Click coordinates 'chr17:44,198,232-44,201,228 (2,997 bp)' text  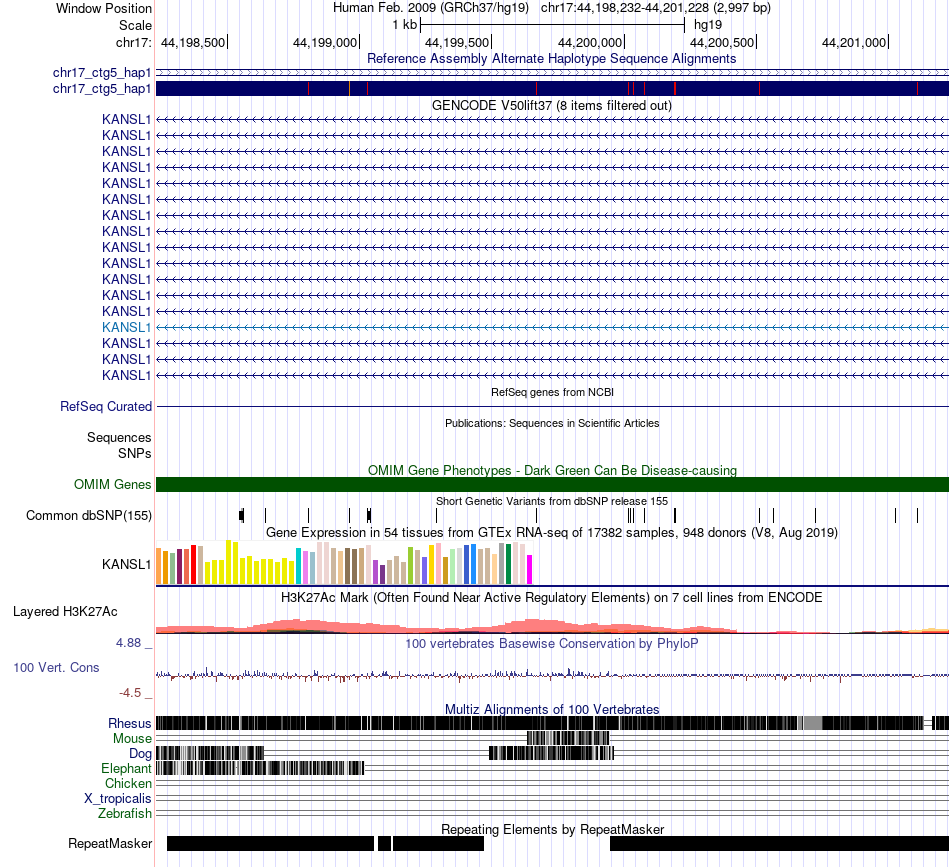coord(656,8)
